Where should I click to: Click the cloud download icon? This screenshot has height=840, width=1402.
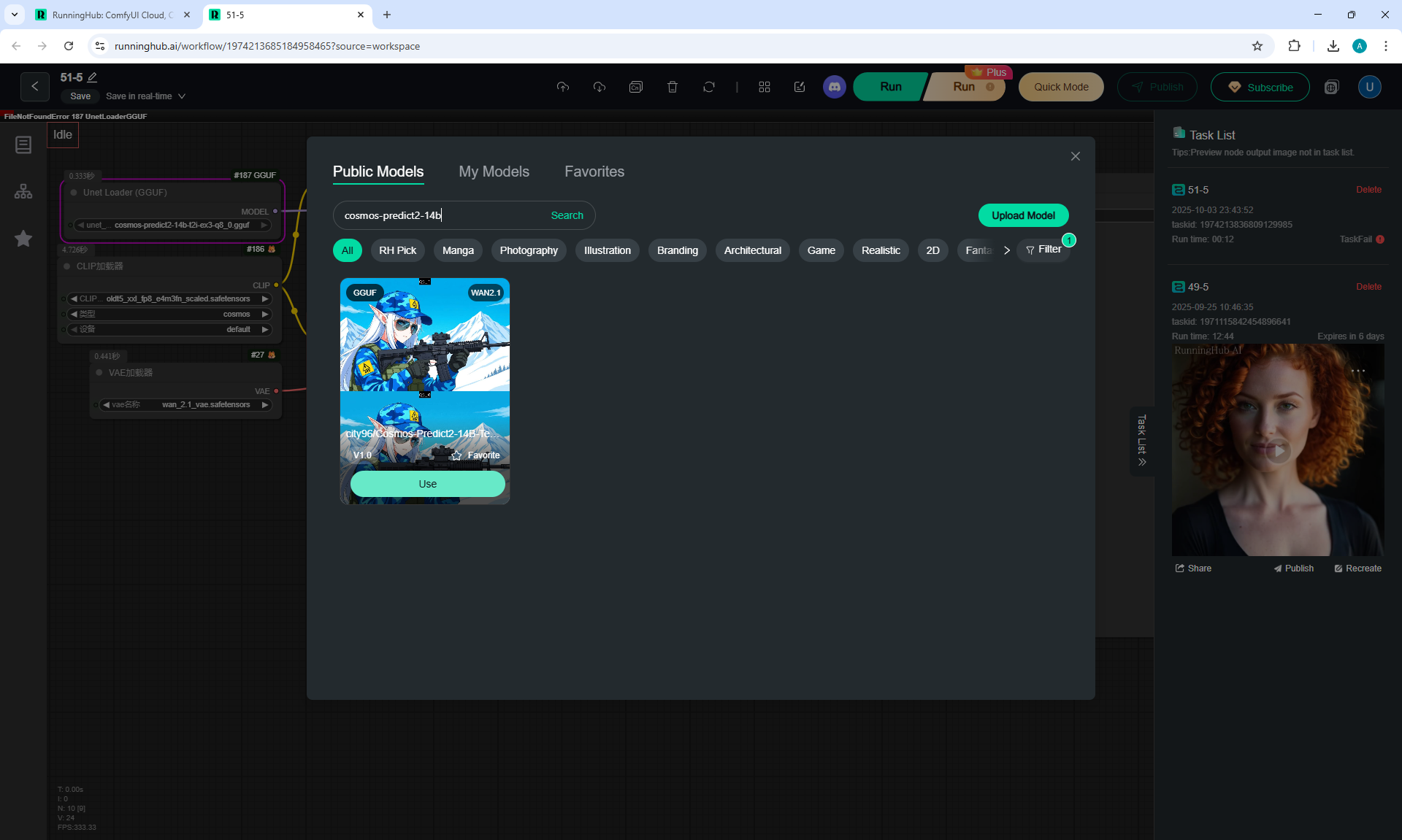(599, 87)
